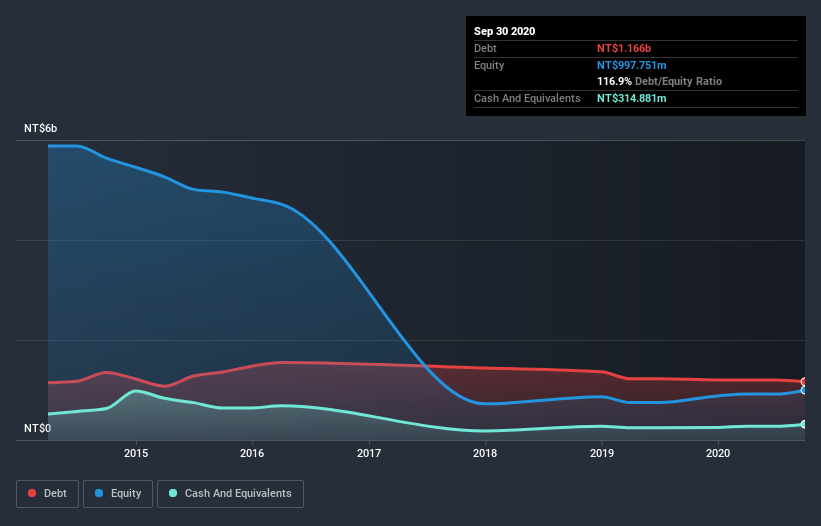Click the 2016 x-axis label

click(x=252, y=453)
